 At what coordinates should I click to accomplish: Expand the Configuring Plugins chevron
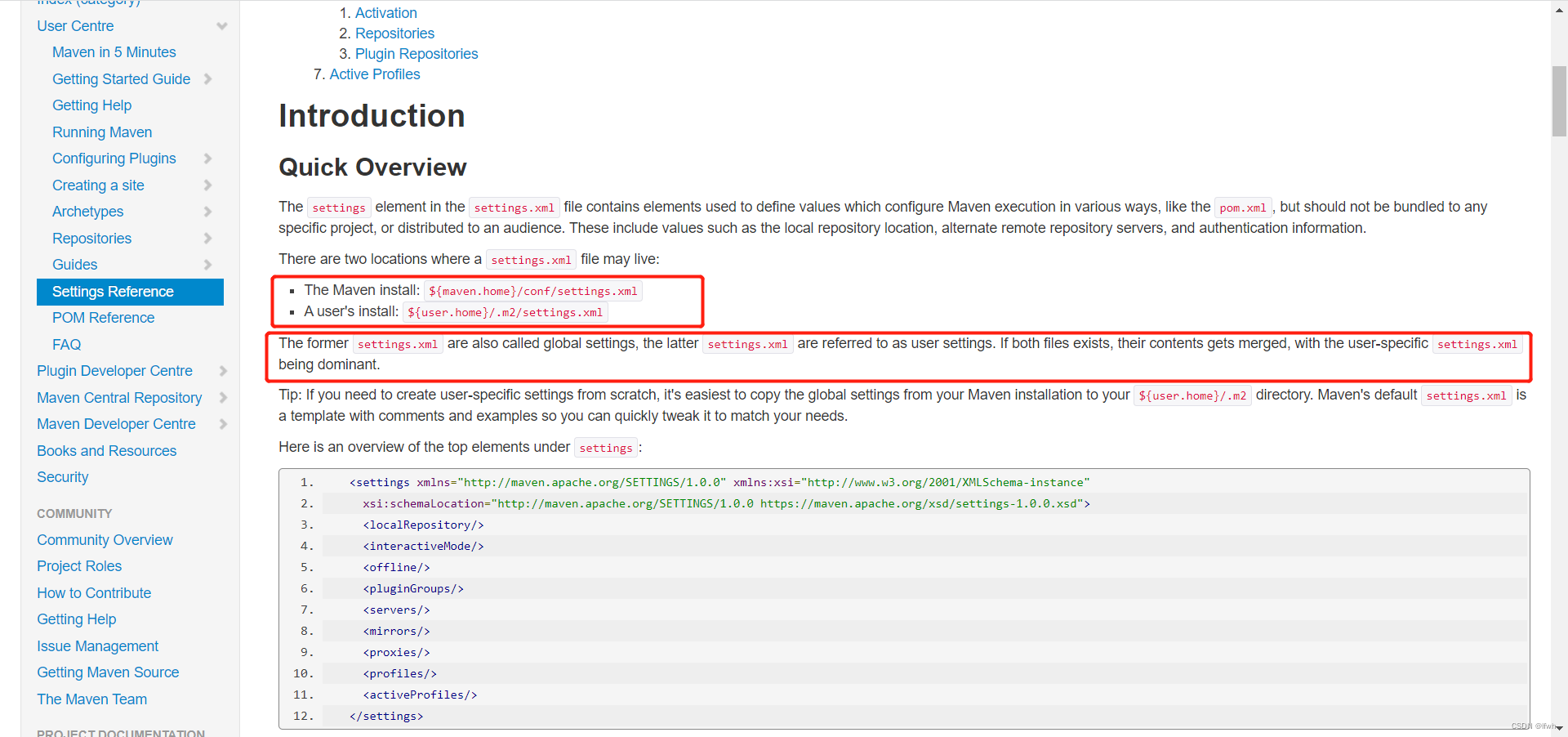click(207, 159)
